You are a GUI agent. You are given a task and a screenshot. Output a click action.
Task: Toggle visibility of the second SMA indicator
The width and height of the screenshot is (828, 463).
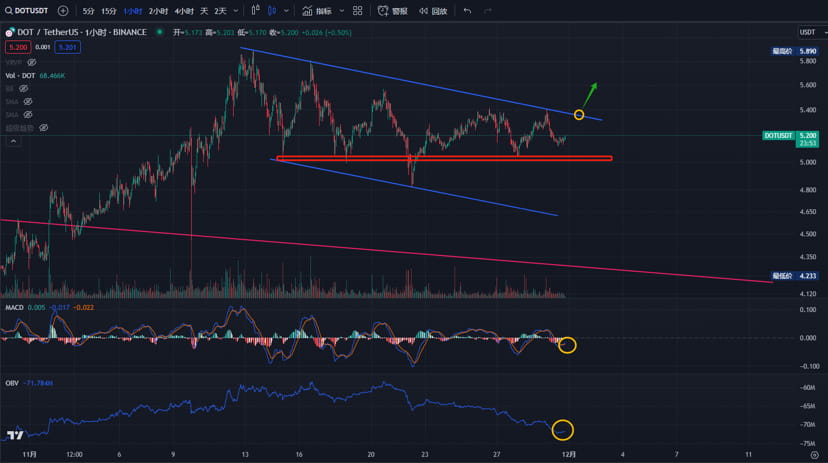27,115
